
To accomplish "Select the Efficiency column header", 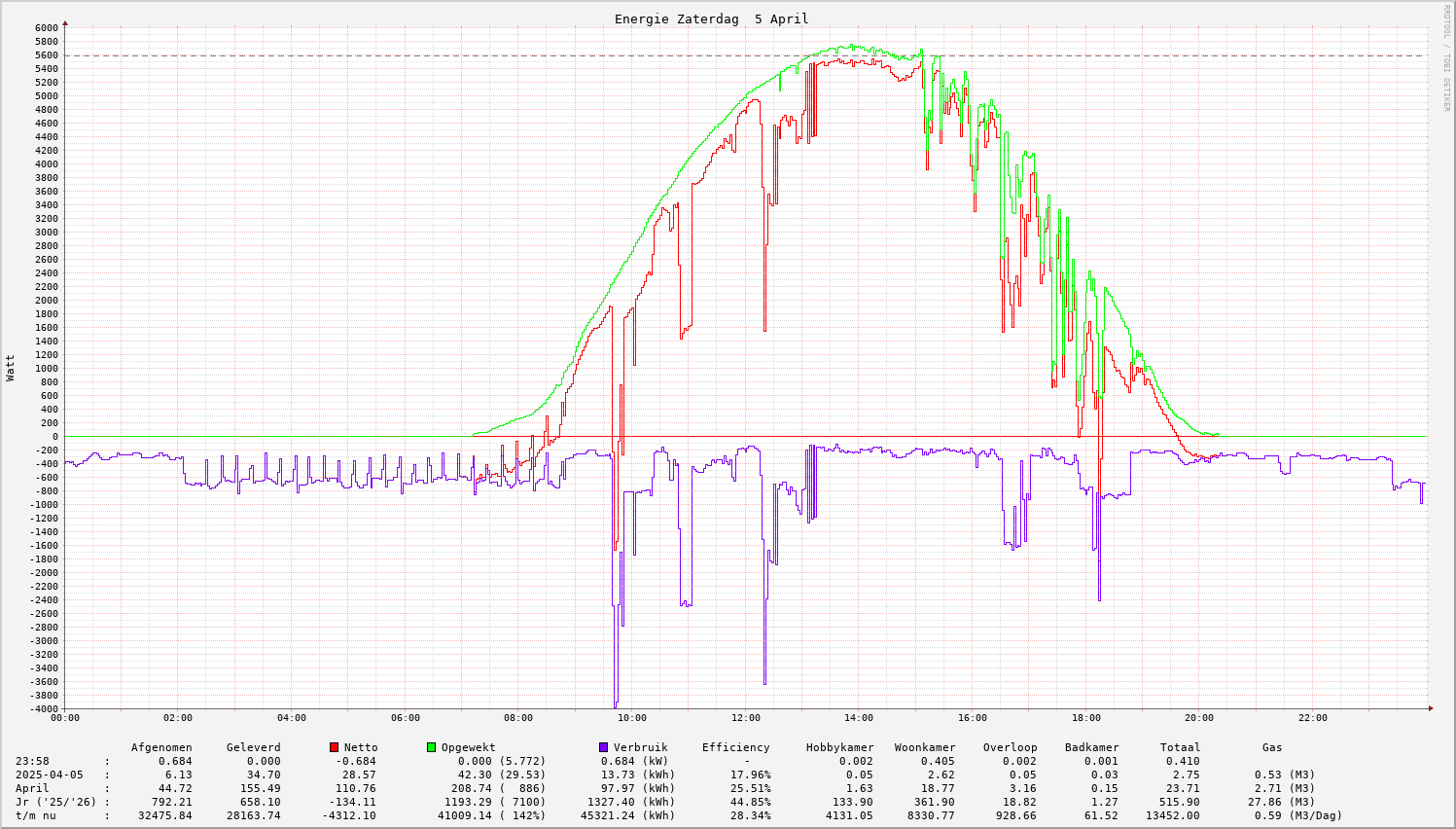I will tap(735, 747).
